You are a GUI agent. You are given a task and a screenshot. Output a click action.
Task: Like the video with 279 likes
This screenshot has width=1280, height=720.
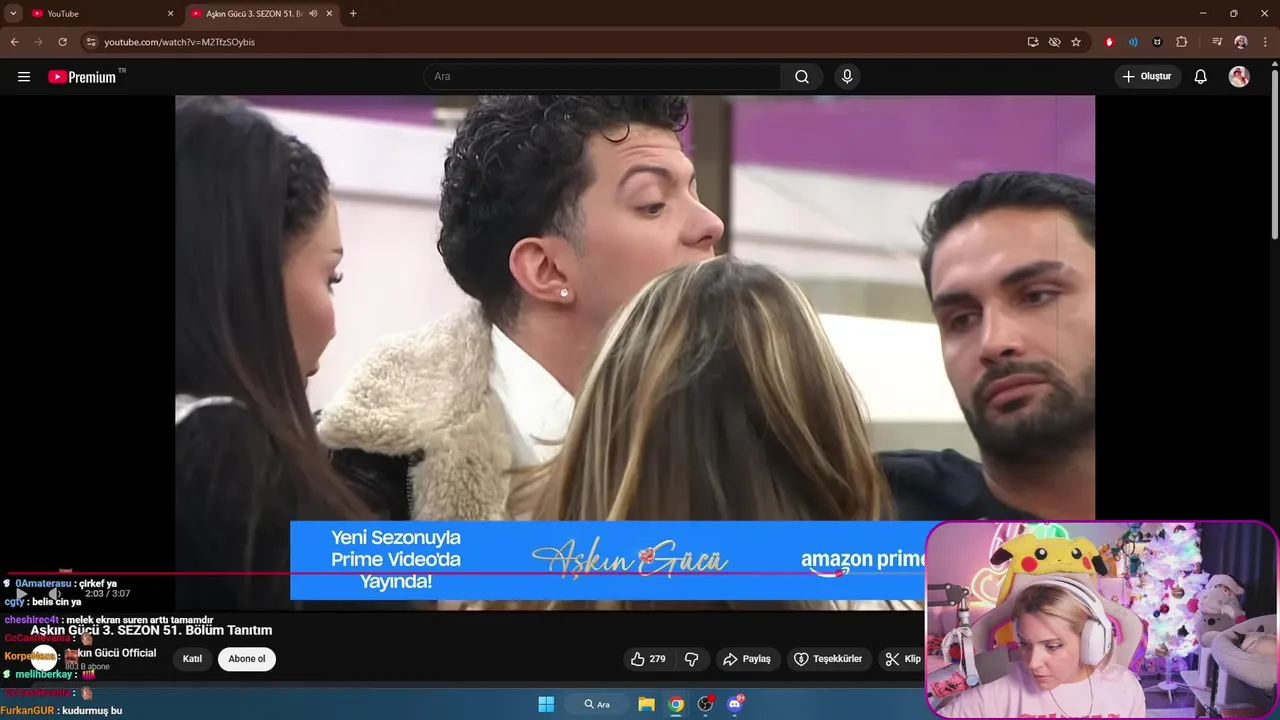point(648,659)
